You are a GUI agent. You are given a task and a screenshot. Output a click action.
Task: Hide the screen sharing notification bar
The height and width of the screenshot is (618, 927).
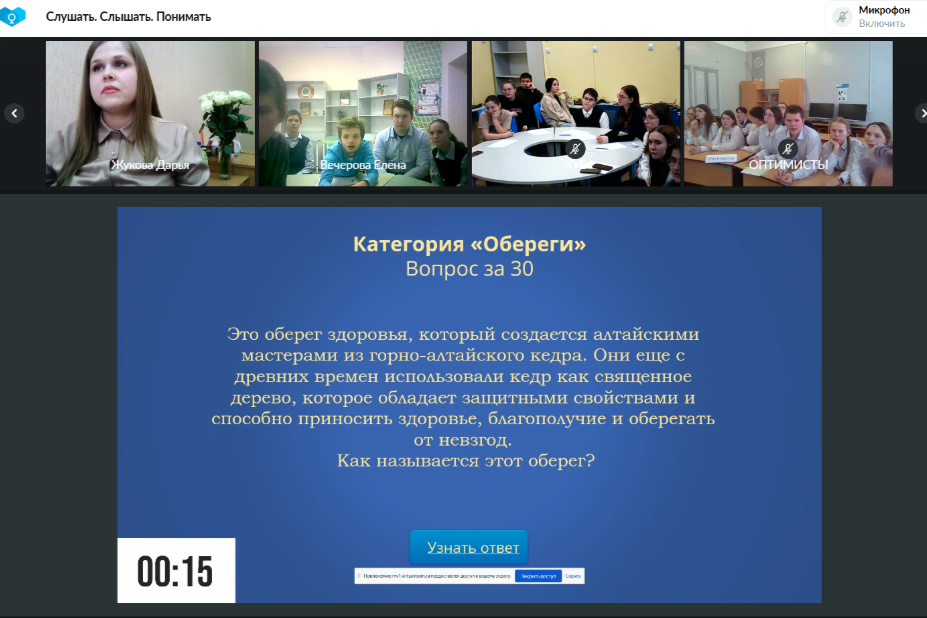point(573,577)
